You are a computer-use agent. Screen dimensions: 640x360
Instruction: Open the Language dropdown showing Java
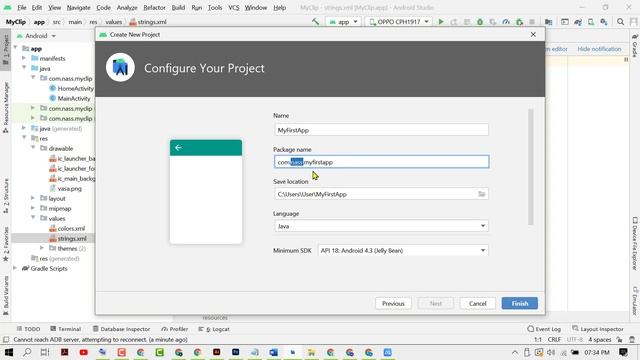pyautogui.click(x=381, y=226)
